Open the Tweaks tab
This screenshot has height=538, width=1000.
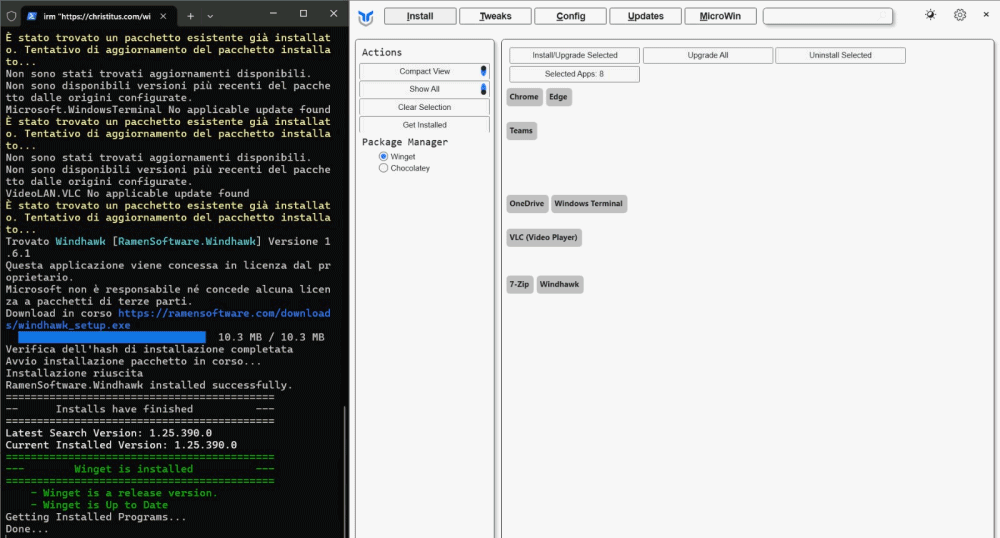[496, 16]
